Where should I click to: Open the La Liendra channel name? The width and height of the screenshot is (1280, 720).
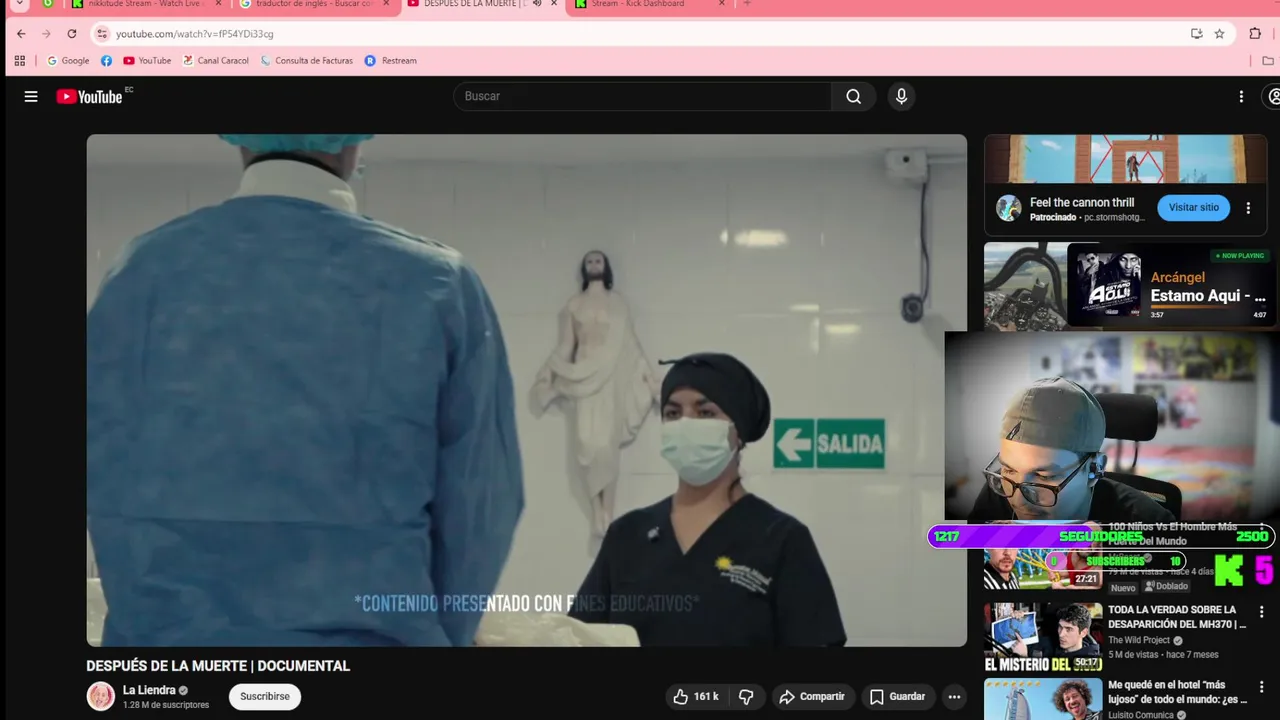tap(149, 690)
